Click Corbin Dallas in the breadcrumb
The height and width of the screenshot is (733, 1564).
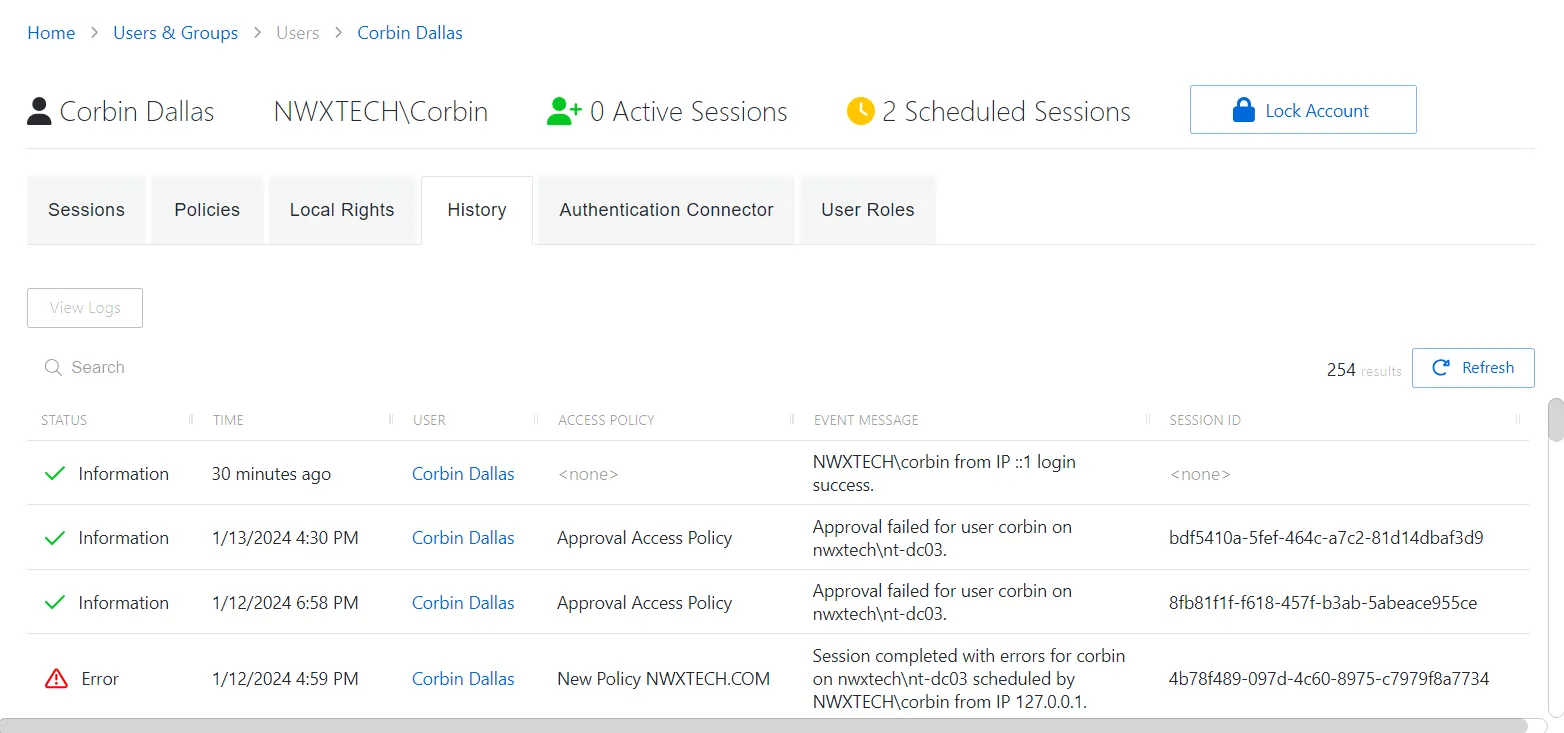410,33
